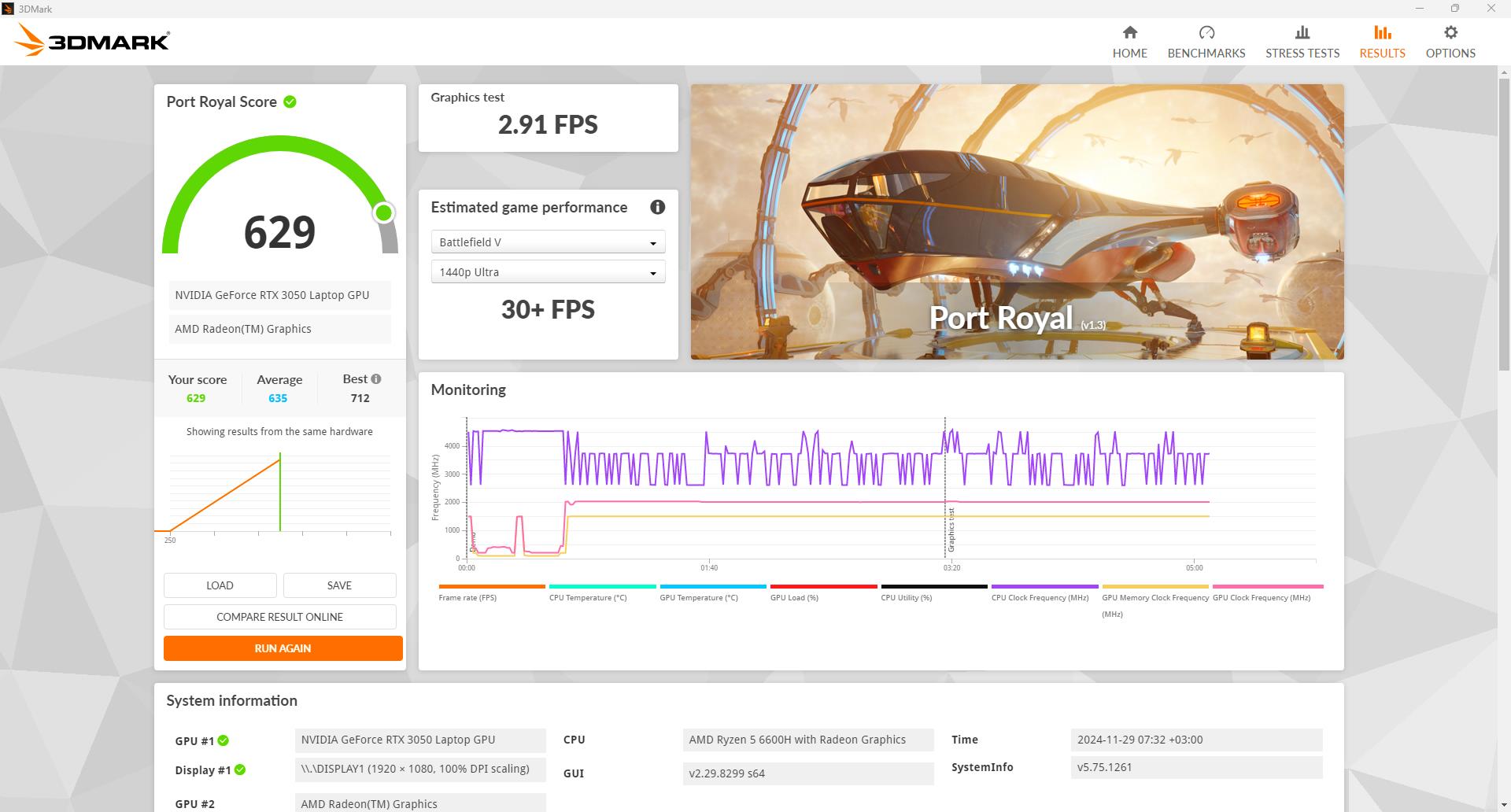Click the Time value 2024-11-29 07:32
This screenshot has width=1511, height=812.
(1196, 740)
